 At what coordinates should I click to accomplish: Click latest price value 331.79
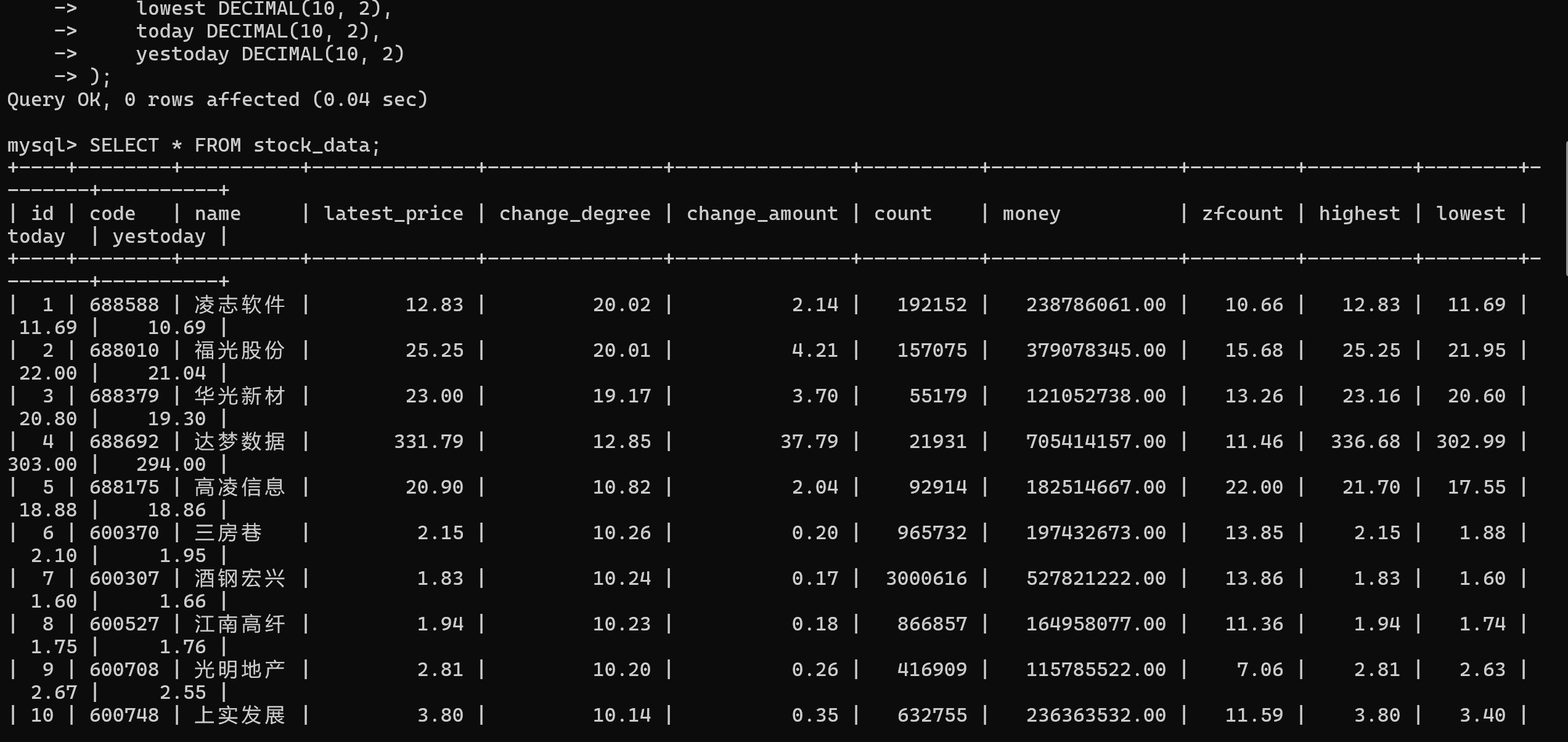coord(428,441)
